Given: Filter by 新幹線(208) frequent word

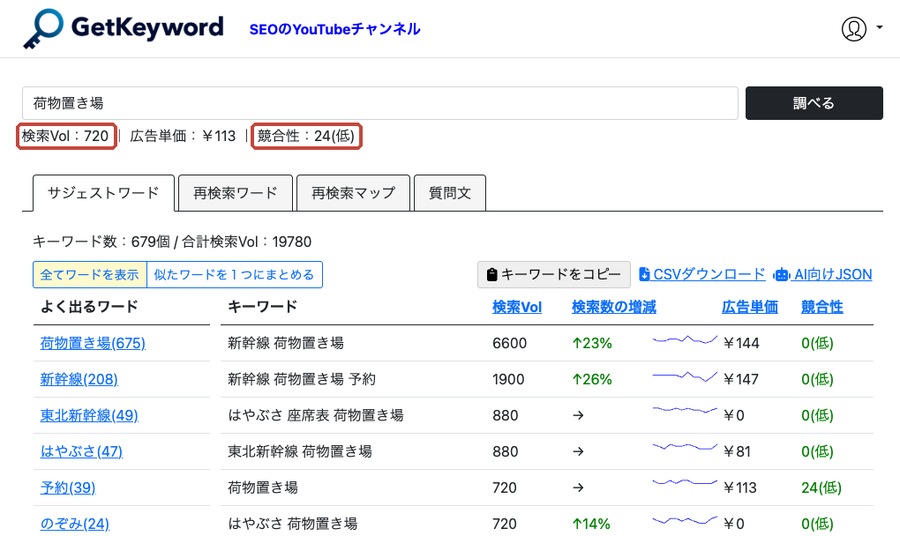Looking at the screenshot, I should click(x=79, y=379).
